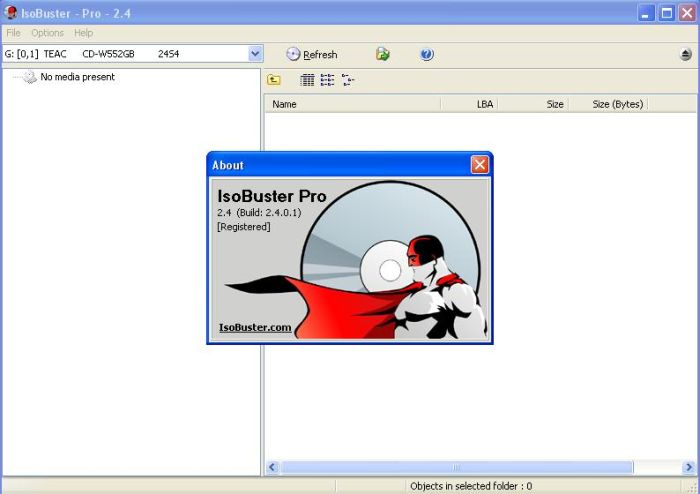Click the folder up one level icon

[x=274, y=80]
